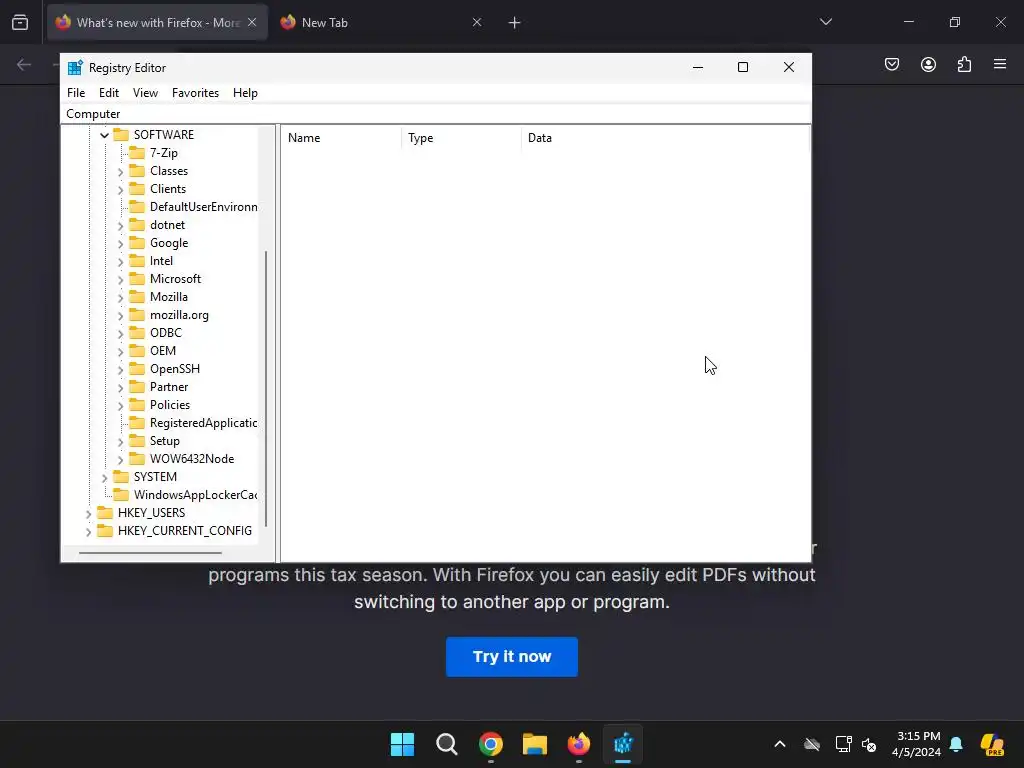The width and height of the screenshot is (1024, 768).
Task: Click Firefox View icon in tab strip
Action: click(x=20, y=23)
